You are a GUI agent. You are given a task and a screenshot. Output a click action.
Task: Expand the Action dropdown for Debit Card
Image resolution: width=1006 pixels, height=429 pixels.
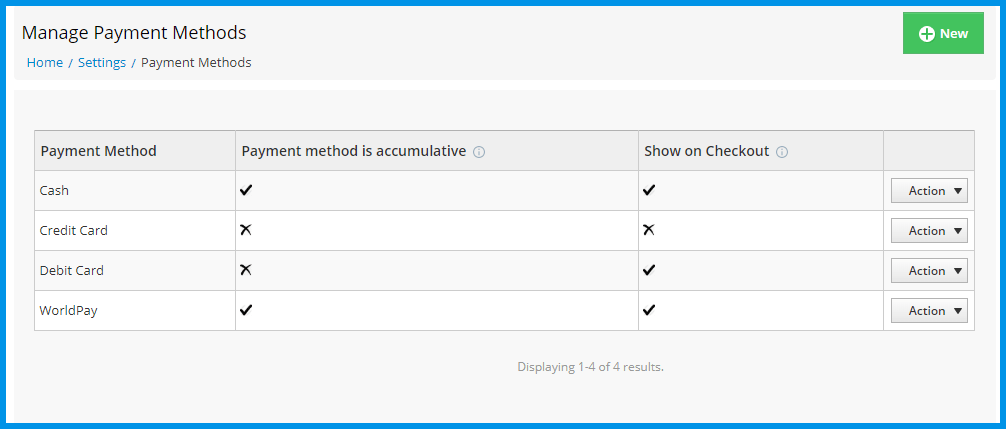click(929, 271)
